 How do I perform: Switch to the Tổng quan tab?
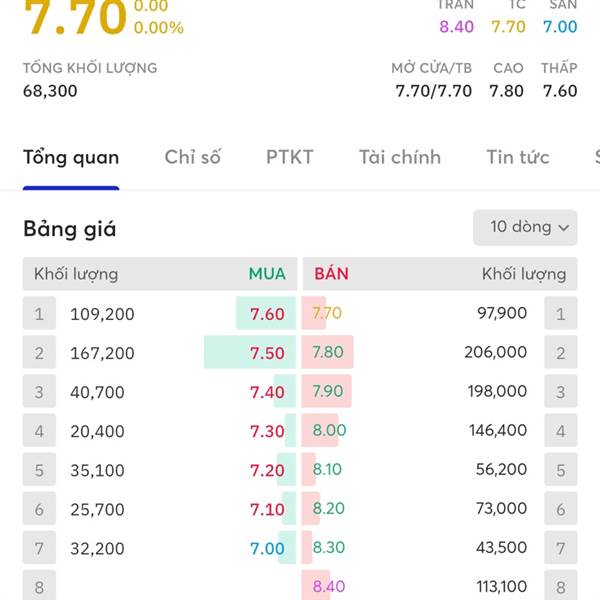click(x=71, y=157)
